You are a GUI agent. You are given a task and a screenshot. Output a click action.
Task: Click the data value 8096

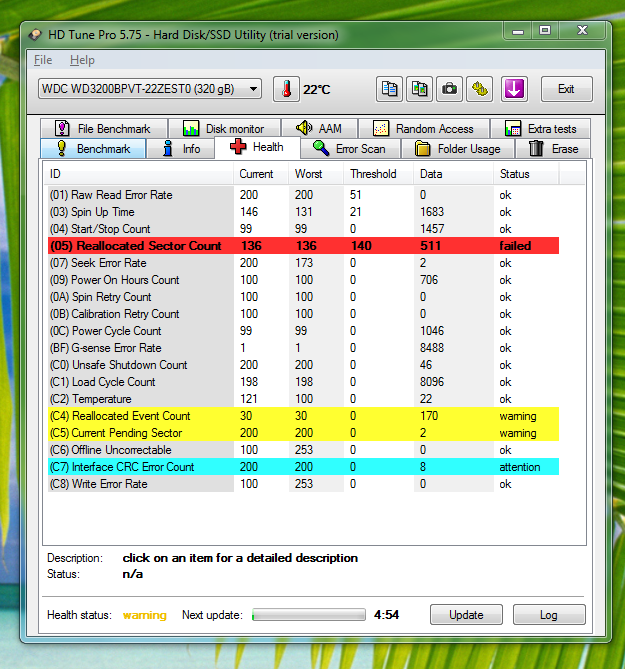click(x=432, y=382)
